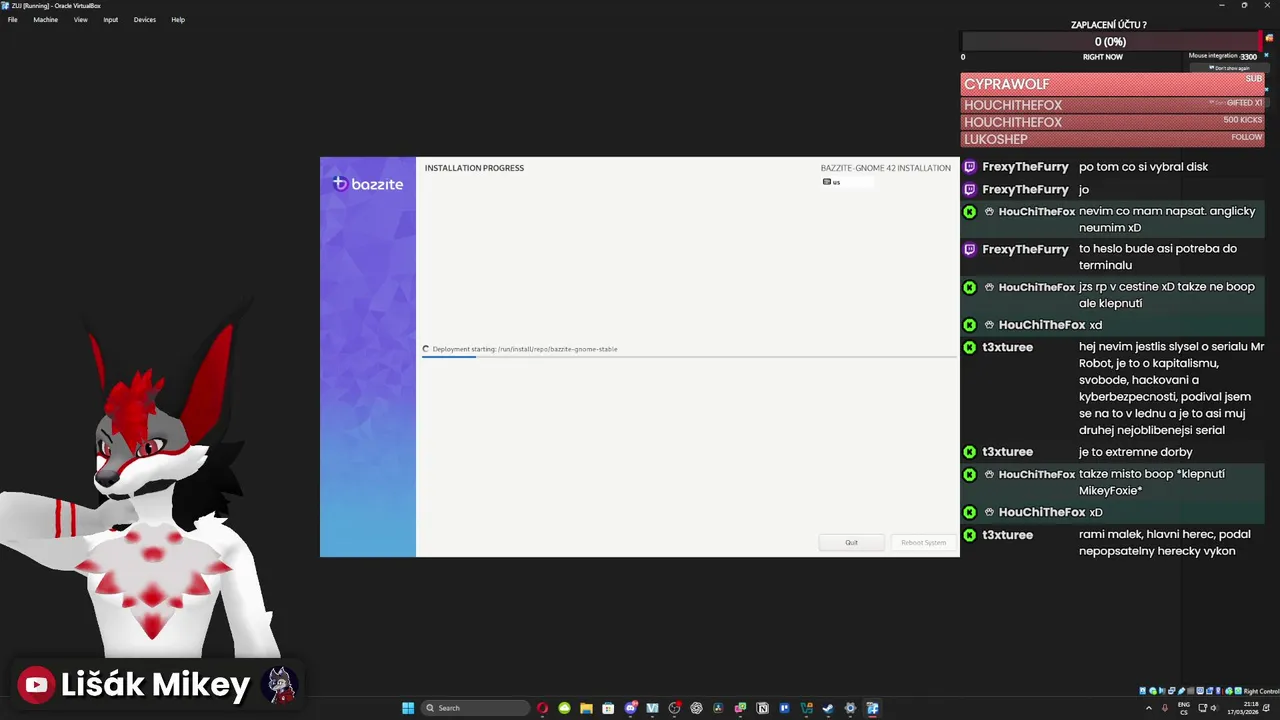1280x720 pixels.
Task: Open ChatGPT from taskbar
Action: click(696, 708)
